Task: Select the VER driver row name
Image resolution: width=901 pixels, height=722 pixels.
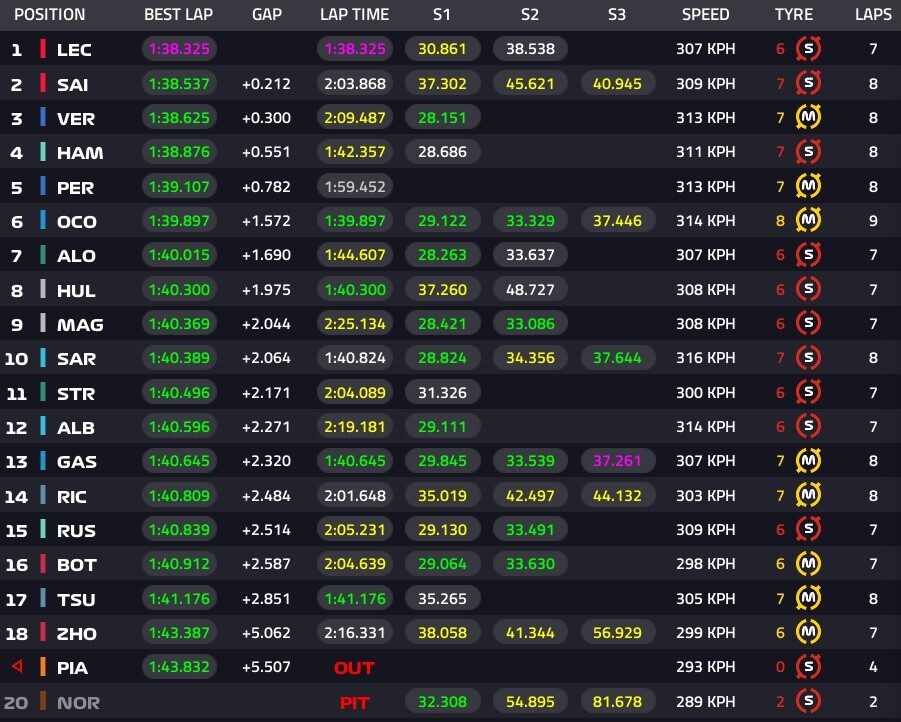Action: tap(76, 119)
